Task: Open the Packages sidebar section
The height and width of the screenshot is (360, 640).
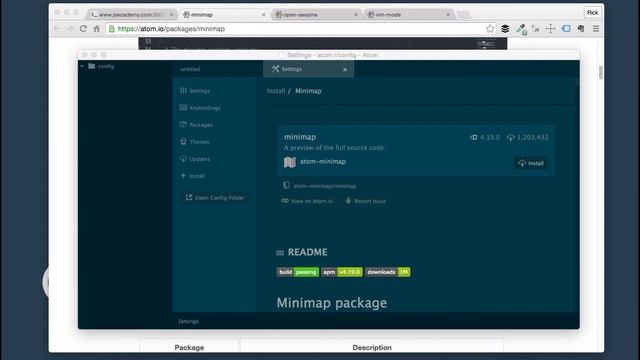Action: tap(196, 124)
